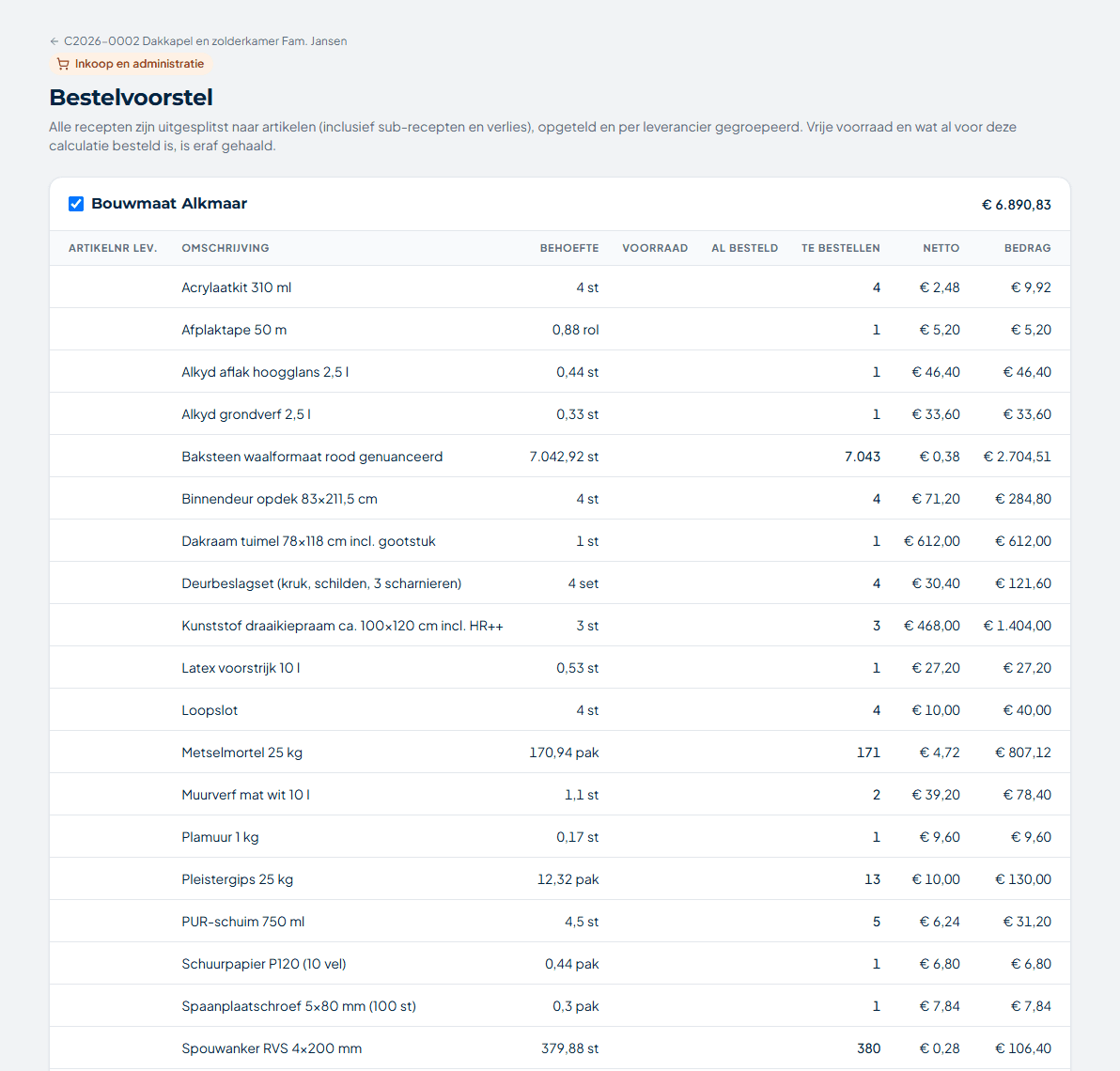This screenshot has height=1071, width=1120.
Task: Click PUR-schuim 750 ml
Action: pyautogui.click(x=242, y=922)
